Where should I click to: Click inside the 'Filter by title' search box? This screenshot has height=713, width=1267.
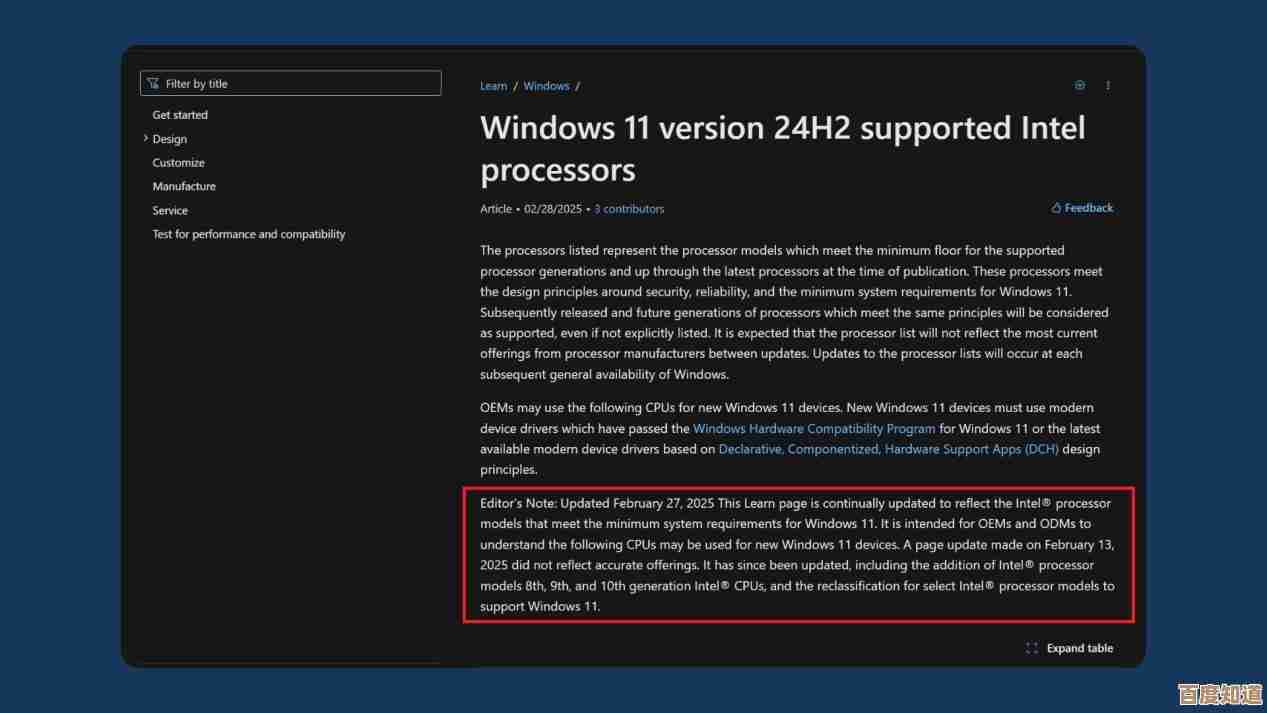tap(290, 83)
